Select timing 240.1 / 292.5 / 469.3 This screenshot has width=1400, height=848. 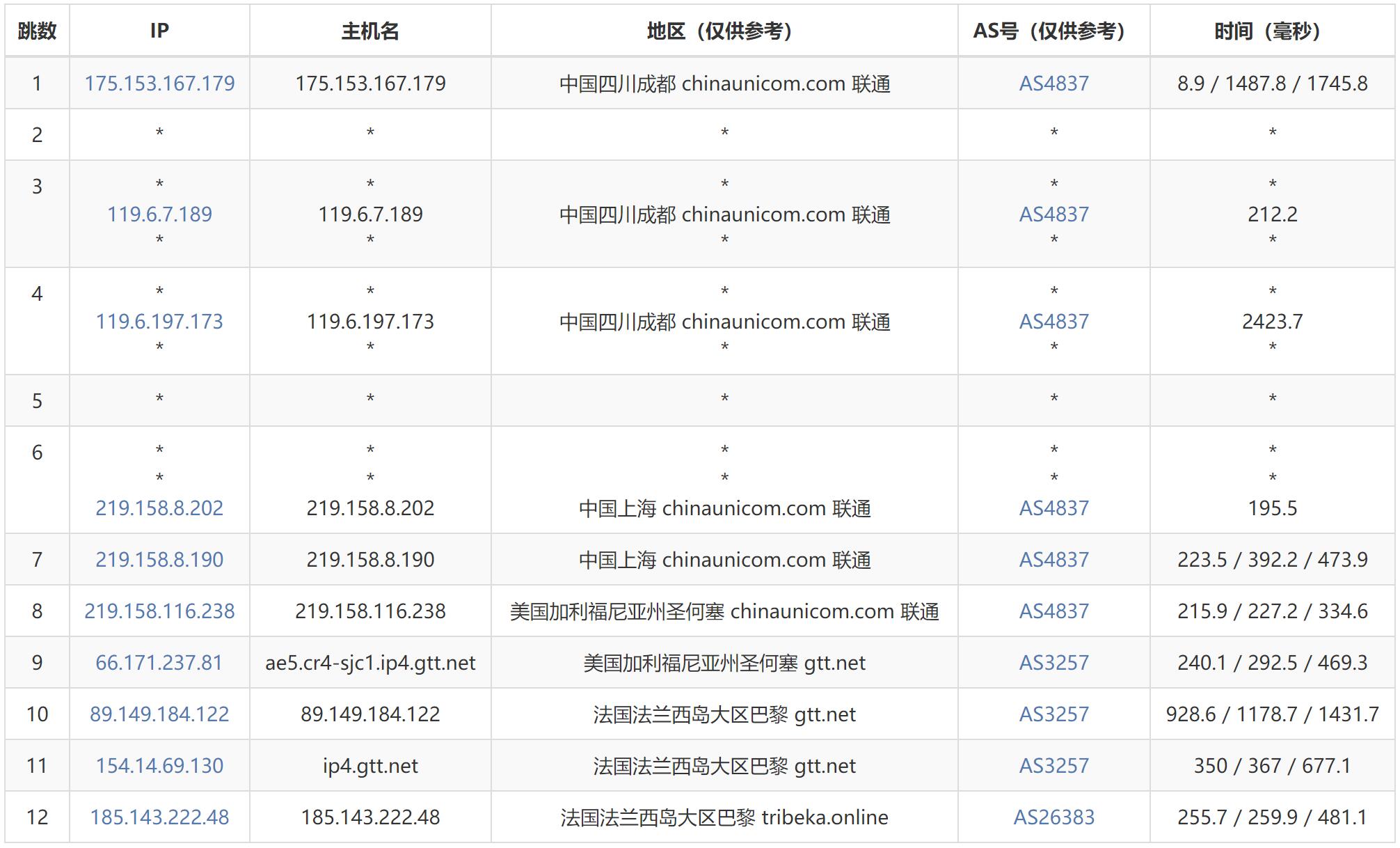coord(1272,663)
